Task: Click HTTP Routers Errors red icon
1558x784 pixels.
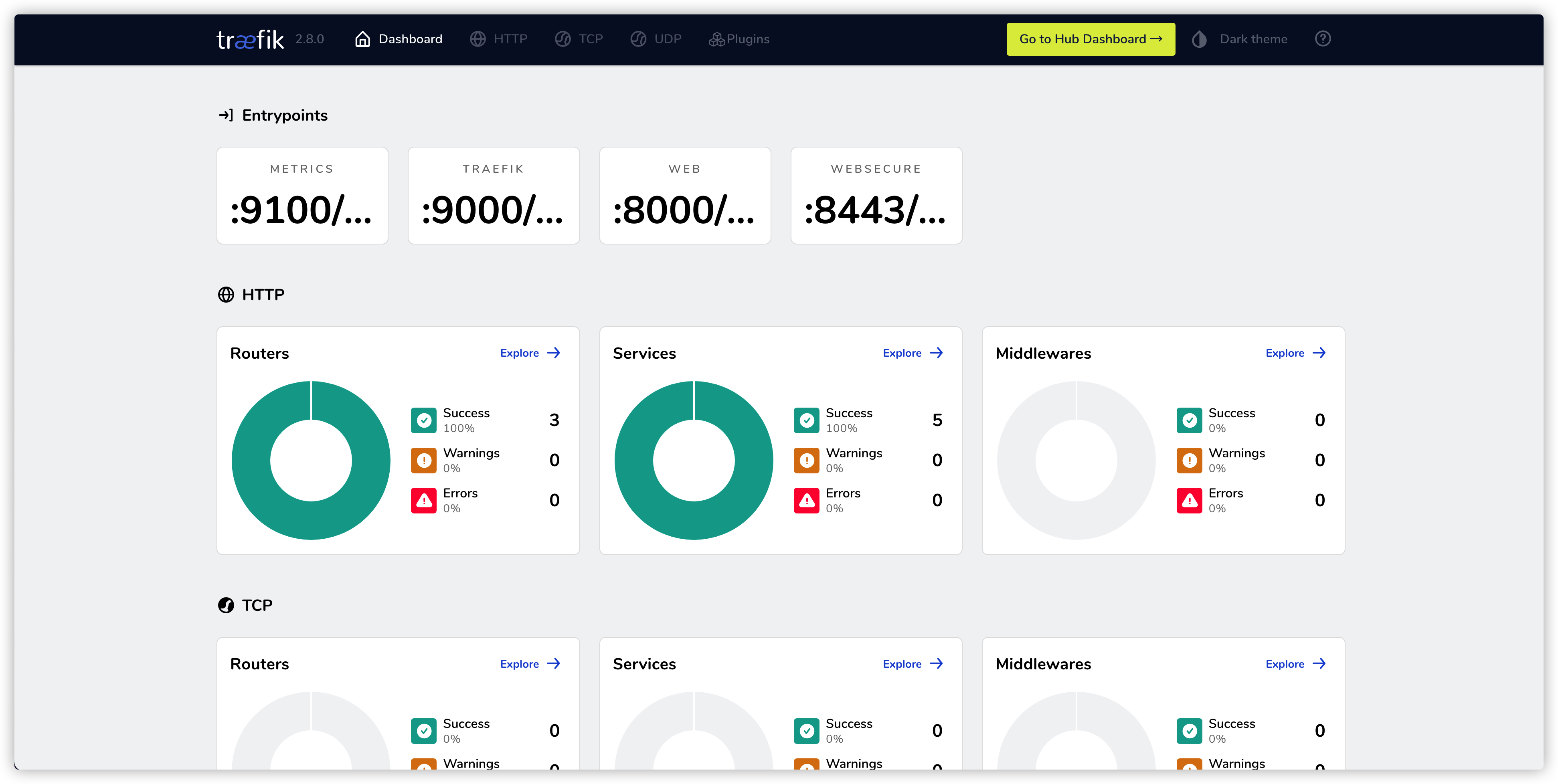Action: tap(424, 500)
